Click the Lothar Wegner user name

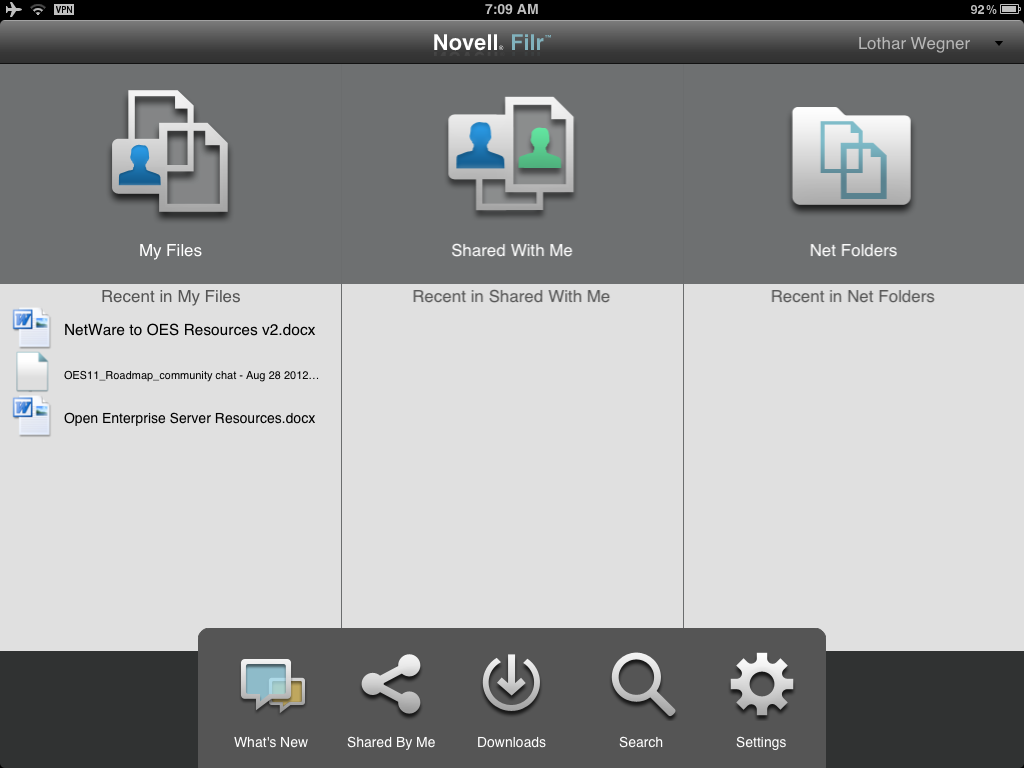(x=913, y=44)
